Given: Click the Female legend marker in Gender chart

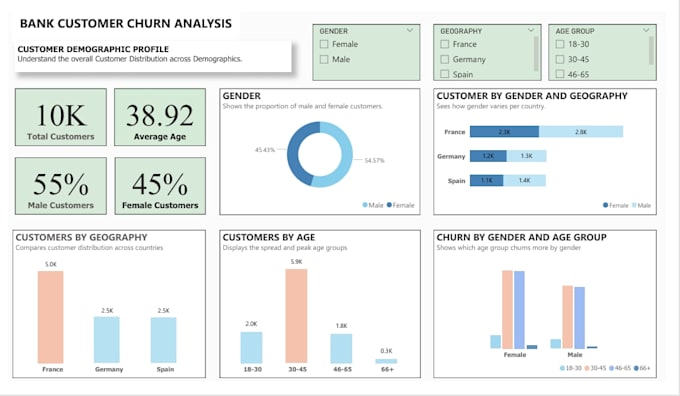Looking at the screenshot, I should point(389,205).
